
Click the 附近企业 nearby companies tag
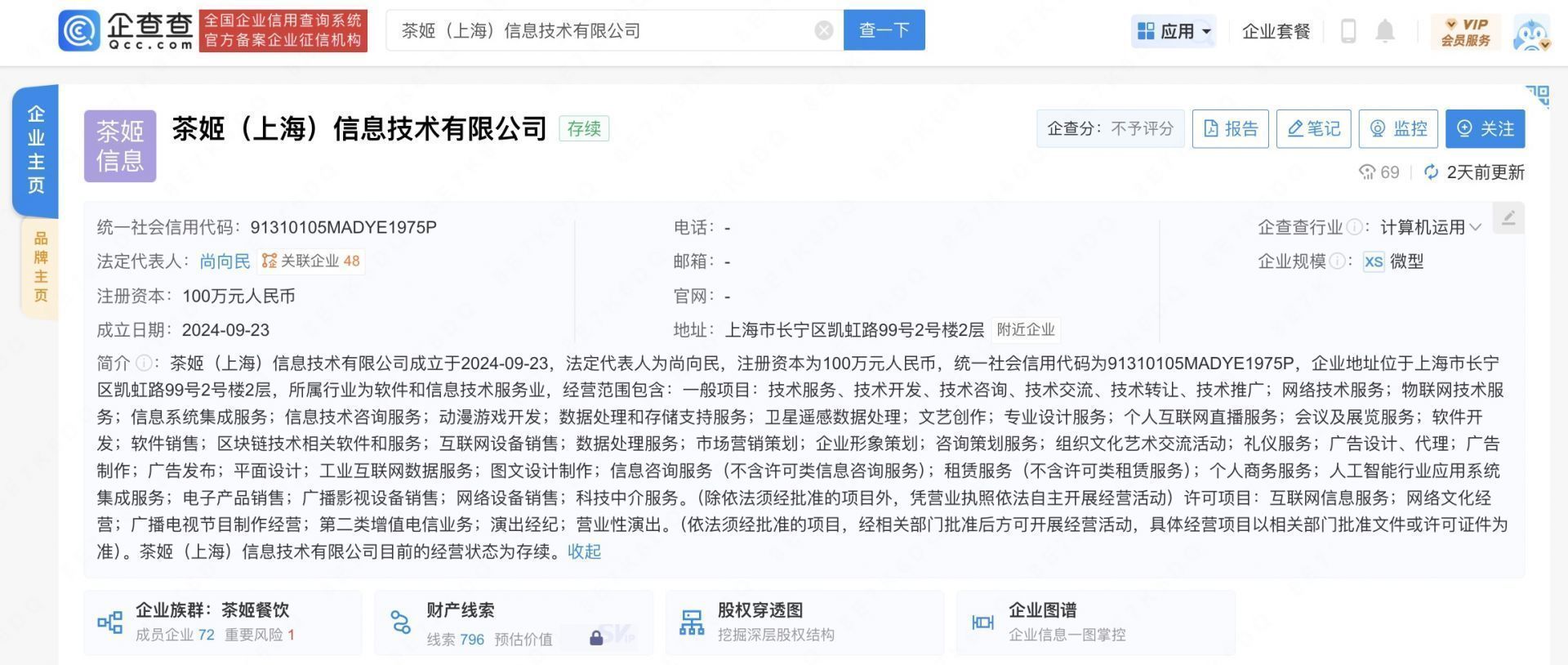(1026, 330)
